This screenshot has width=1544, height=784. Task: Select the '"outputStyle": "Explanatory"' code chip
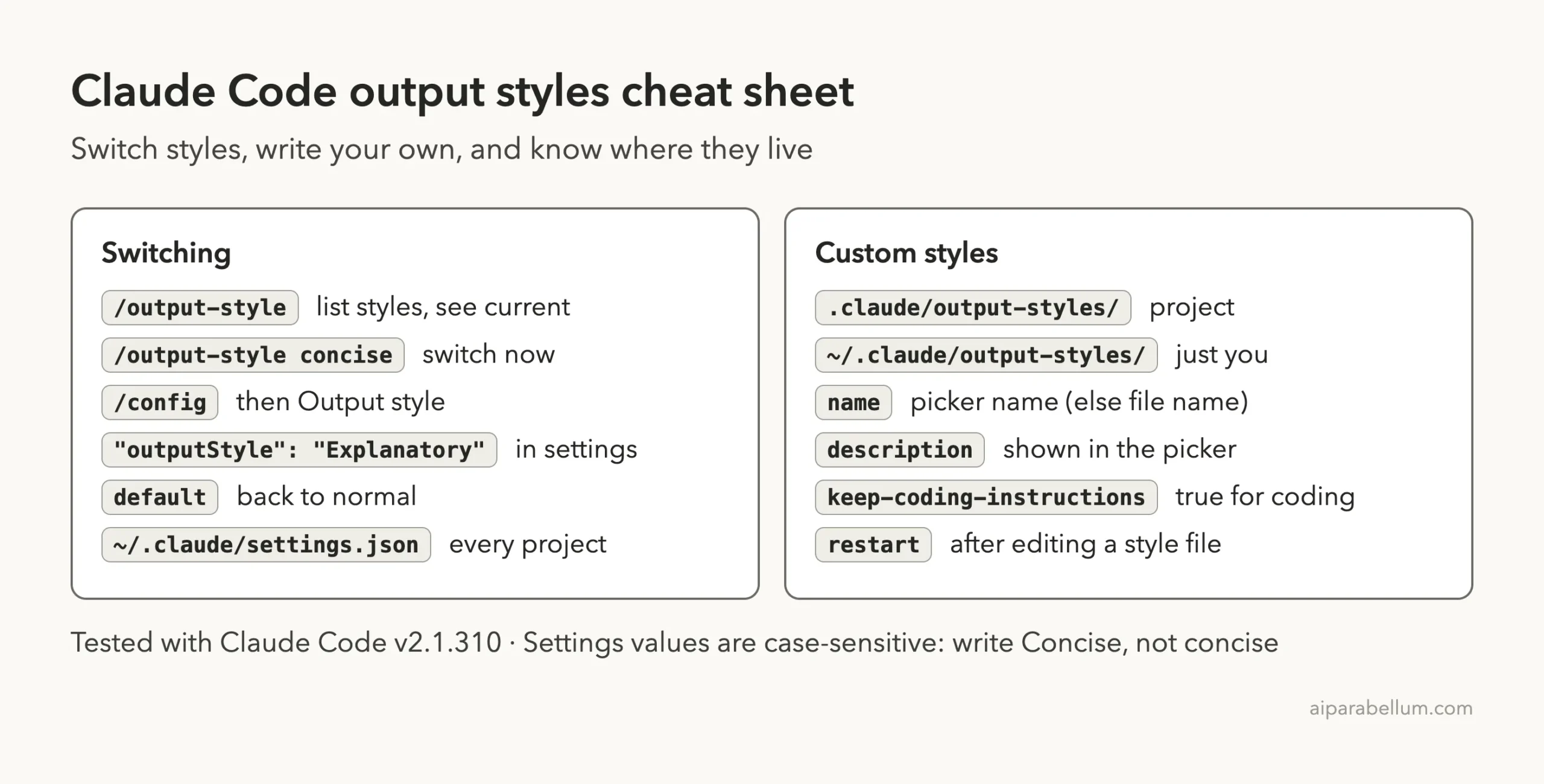pos(299,450)
